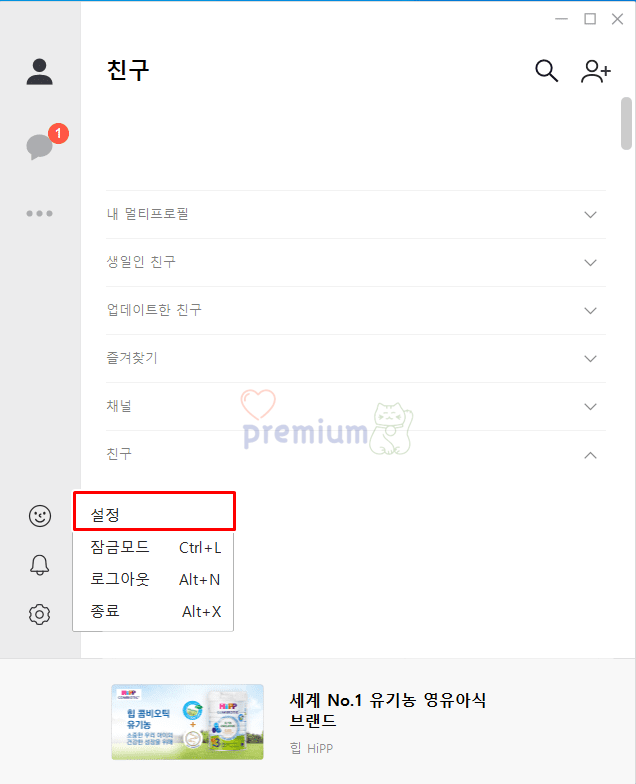
Task: Click the search magnifier icon
Action: pyautogui.click(x=546, y=71)
